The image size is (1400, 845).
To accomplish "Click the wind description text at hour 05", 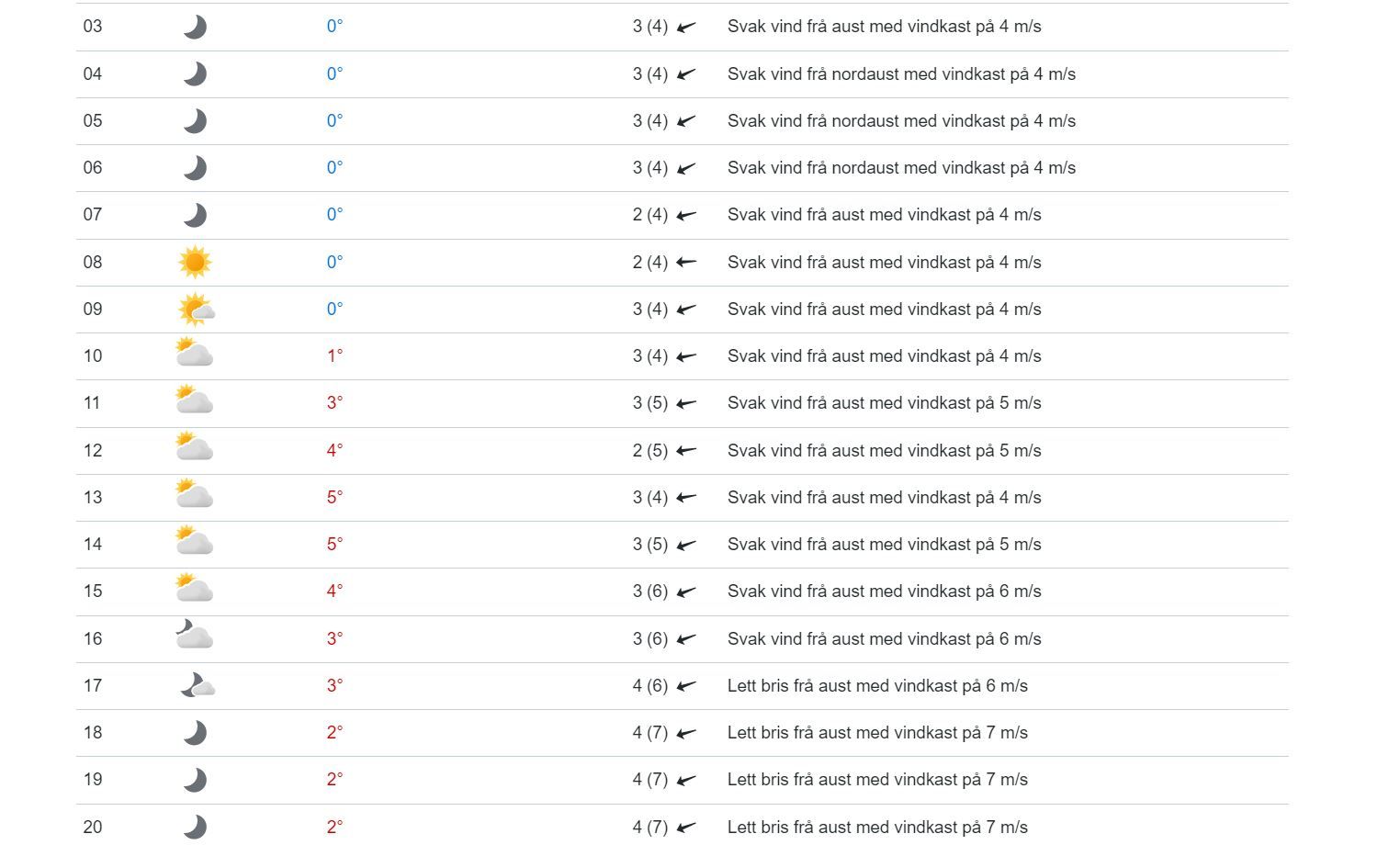I will pos(901,120).
